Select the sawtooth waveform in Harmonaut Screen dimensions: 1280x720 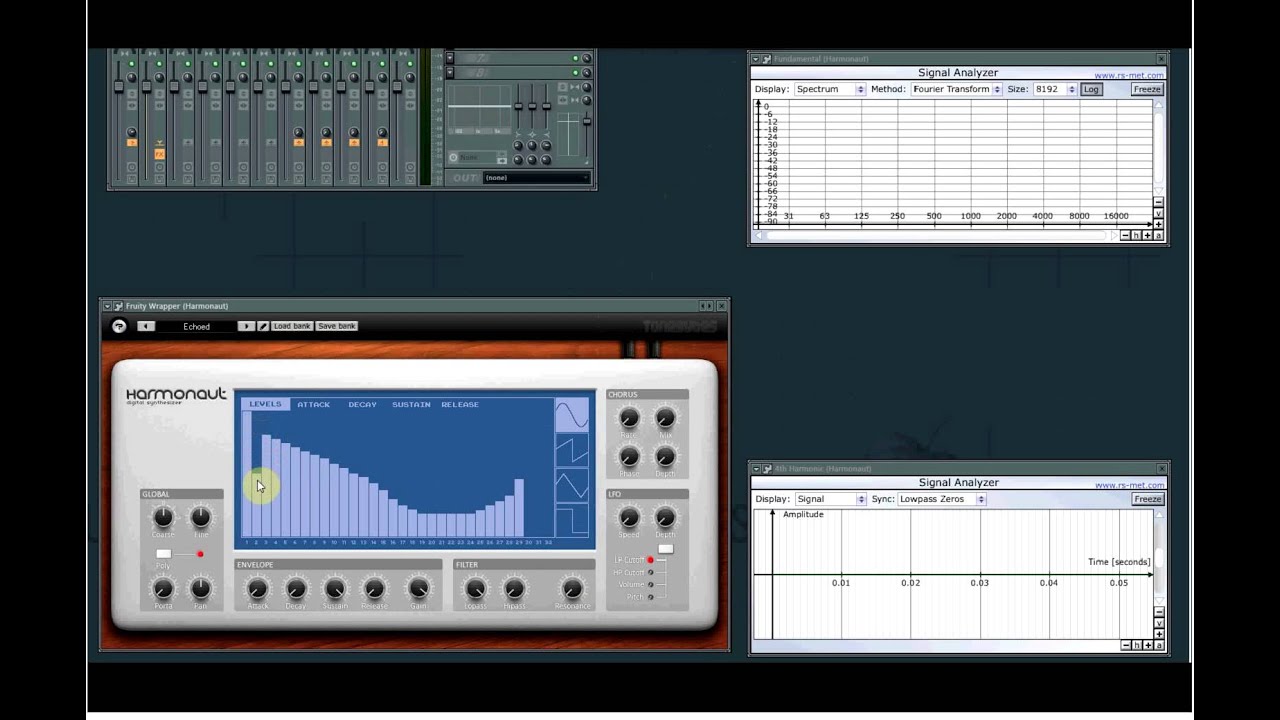[572, 450]
